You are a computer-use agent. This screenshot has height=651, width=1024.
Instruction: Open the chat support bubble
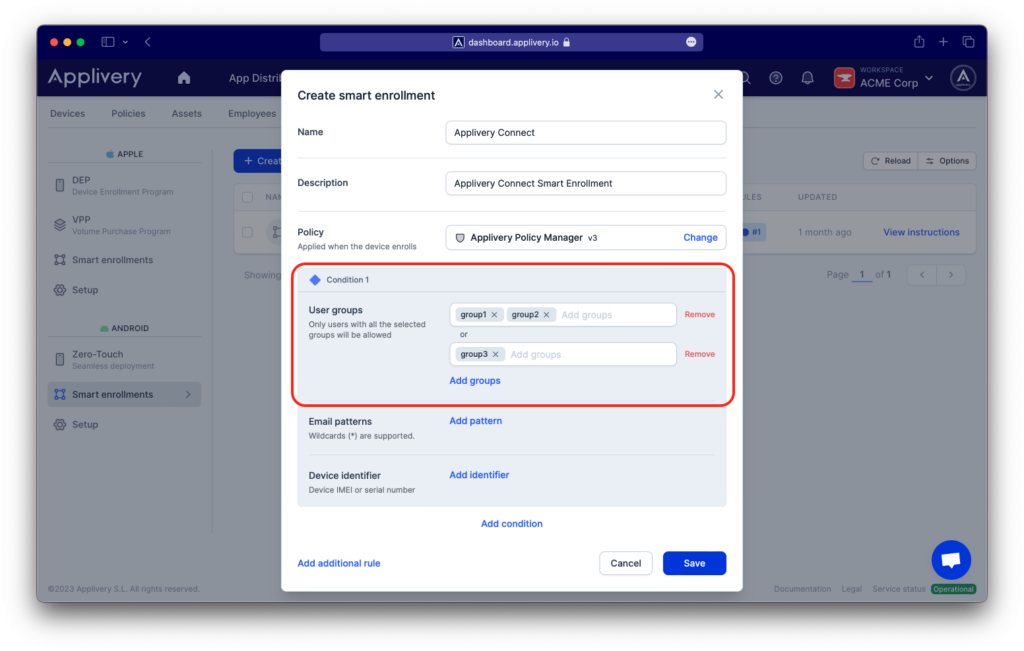(951, 560)
